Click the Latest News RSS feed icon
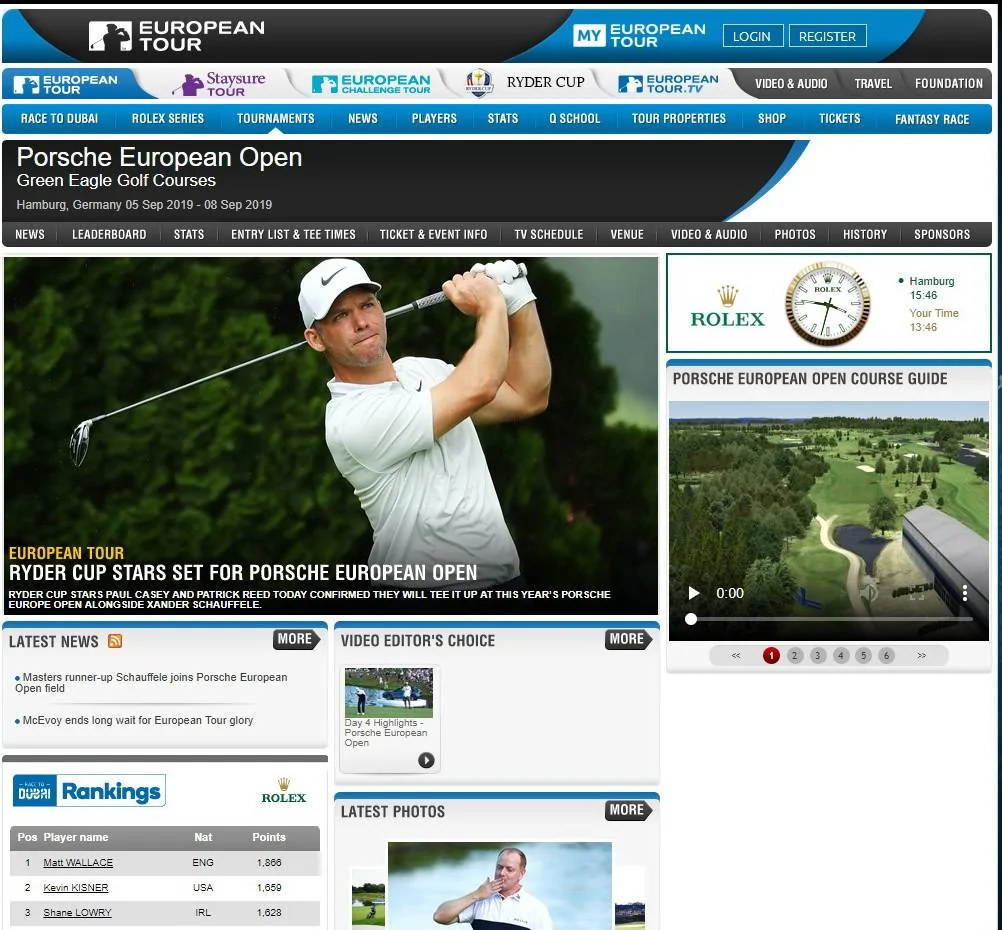 (x=115, y=641)
